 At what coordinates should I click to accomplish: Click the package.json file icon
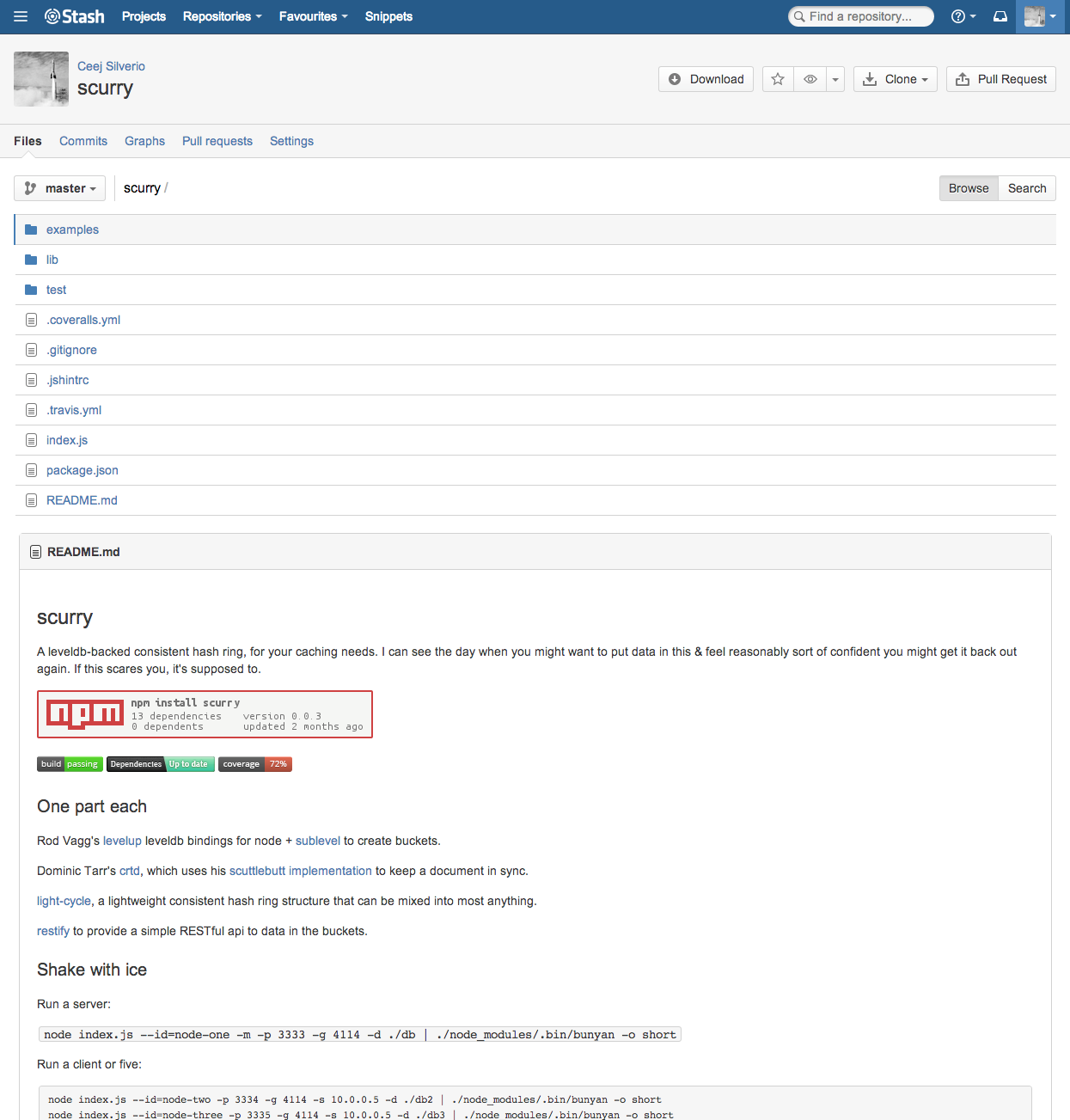[x=31, y=470]
